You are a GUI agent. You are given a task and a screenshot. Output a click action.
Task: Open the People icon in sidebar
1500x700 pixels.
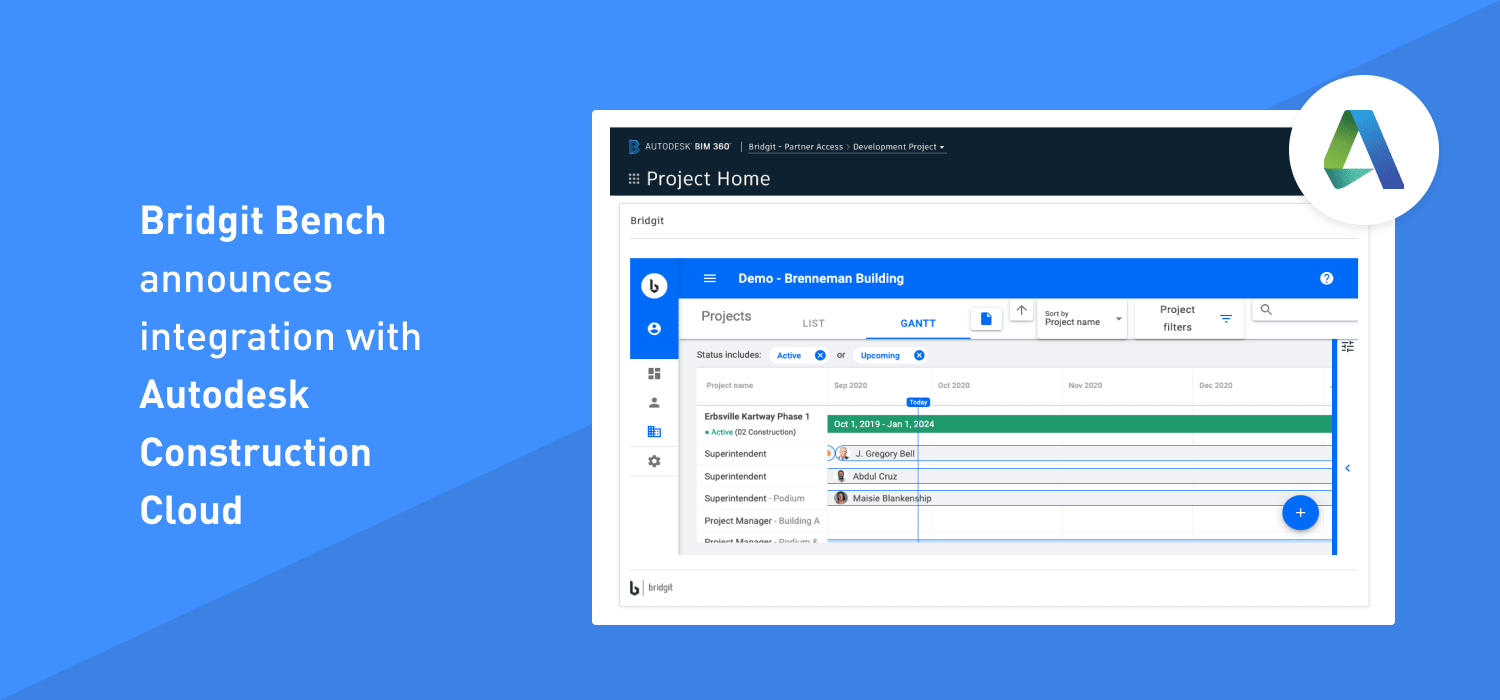point(654,403)
